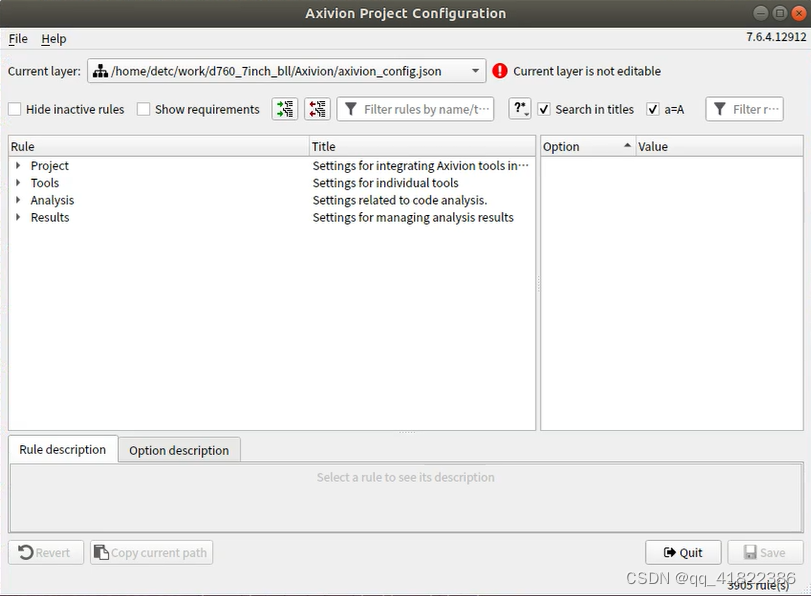Image resolution: width=811 pixels, height=596 pixels.
Task: Click the Title column header
Action: (423, 146)
